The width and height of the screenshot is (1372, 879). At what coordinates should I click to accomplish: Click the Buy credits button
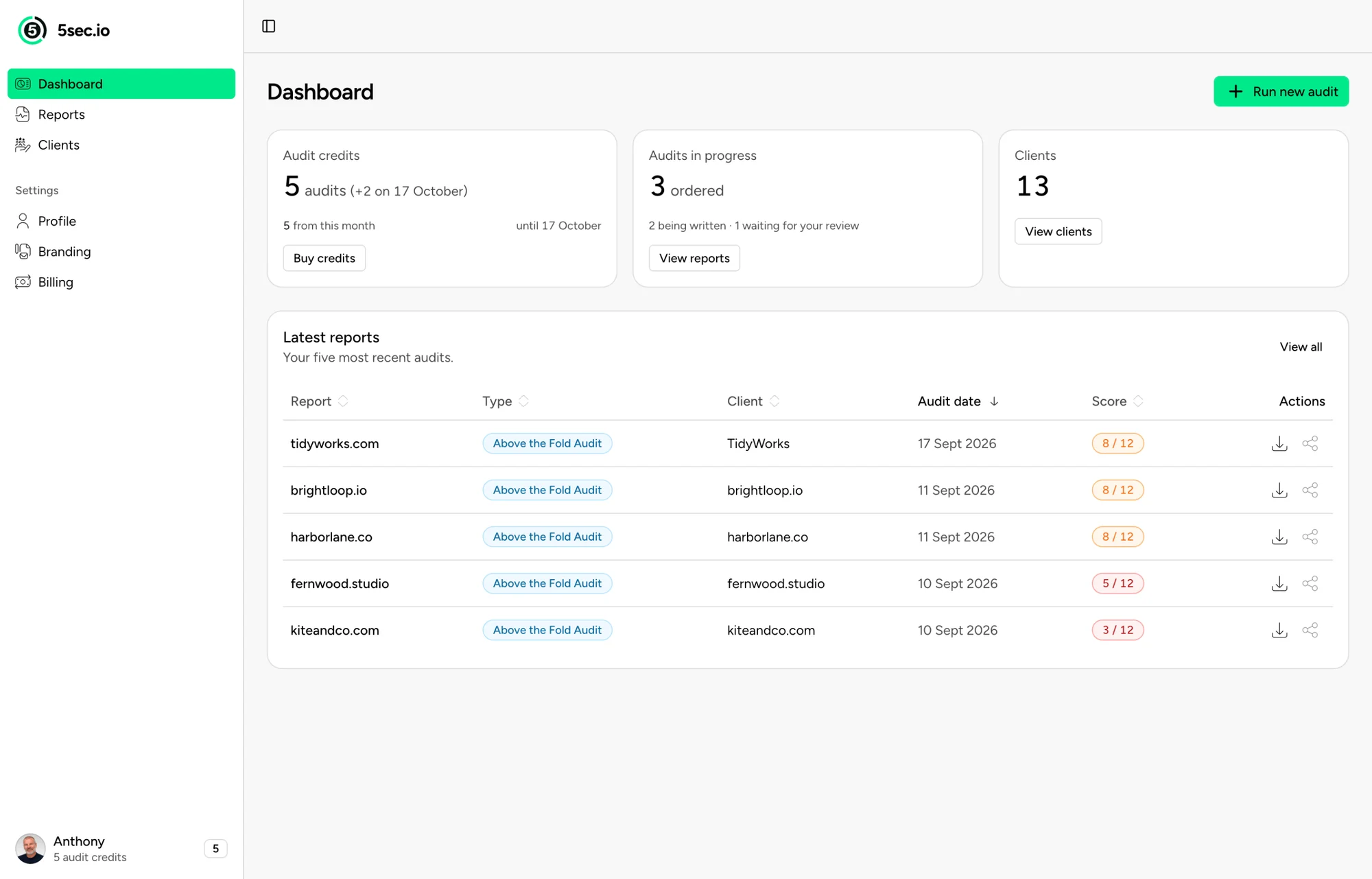[x=324, y=258]
